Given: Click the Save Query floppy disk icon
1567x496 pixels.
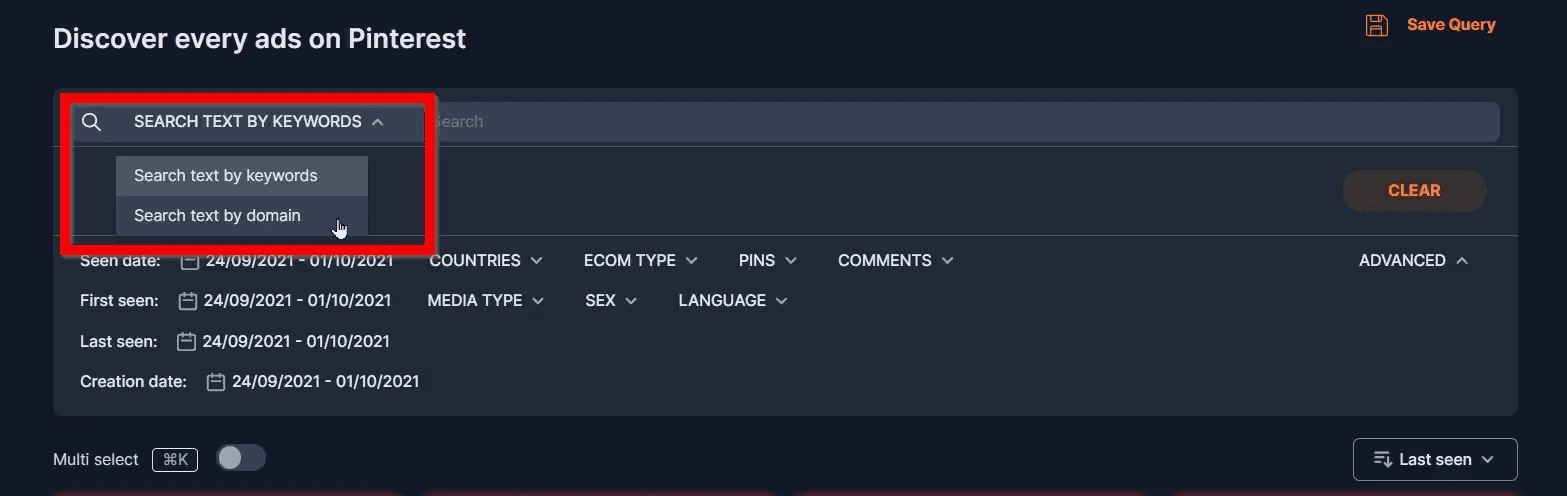Looking at the screenshot, I should (x=1377, y=25).
